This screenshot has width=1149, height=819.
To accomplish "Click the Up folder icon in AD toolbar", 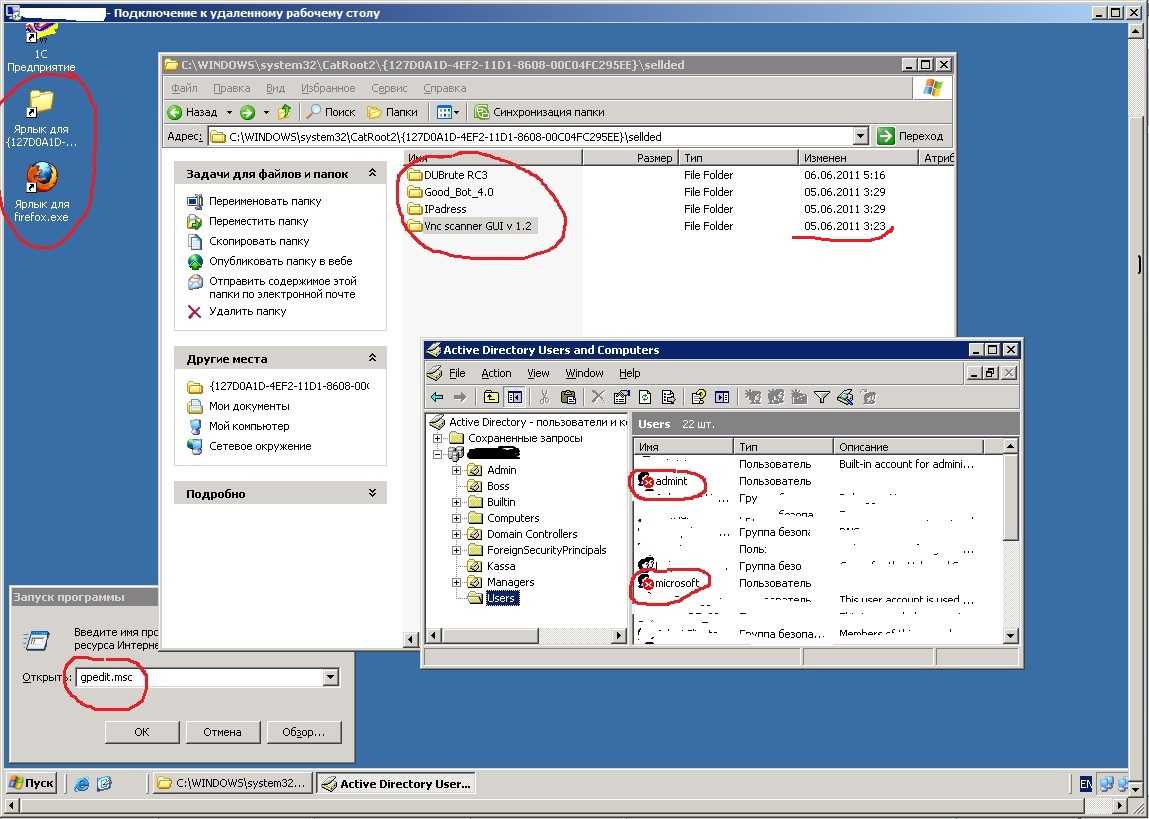I will click(491, 397).
